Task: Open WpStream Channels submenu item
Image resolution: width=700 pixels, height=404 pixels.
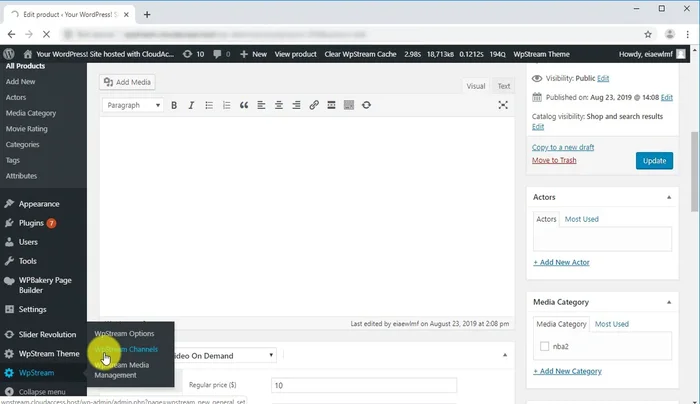Action: pyautogui.click(x=126, y=349)
